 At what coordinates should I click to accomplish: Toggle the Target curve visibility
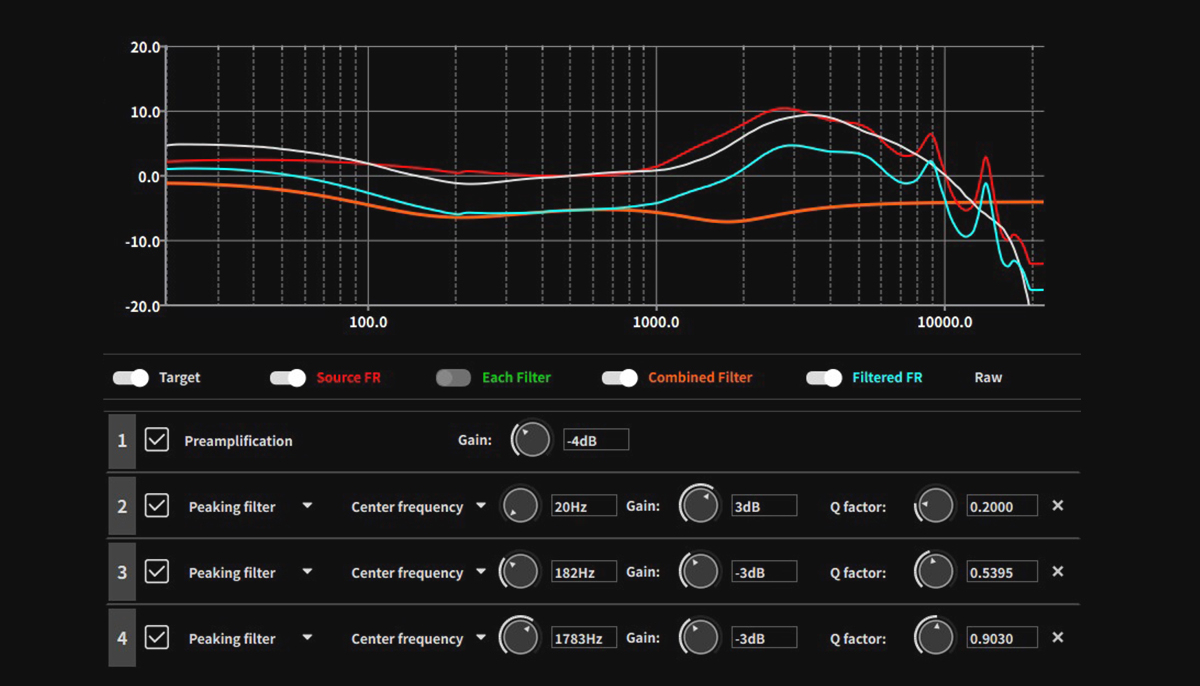(129, 377)
